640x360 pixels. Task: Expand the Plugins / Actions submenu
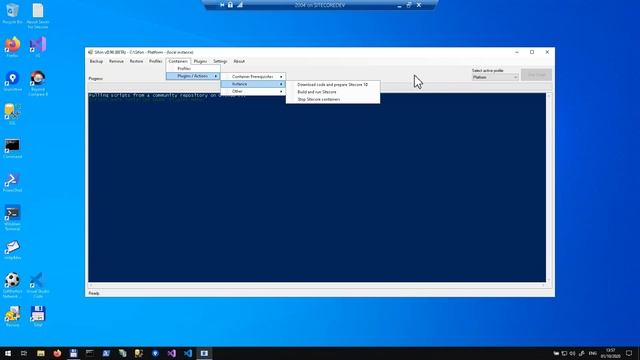193,76
